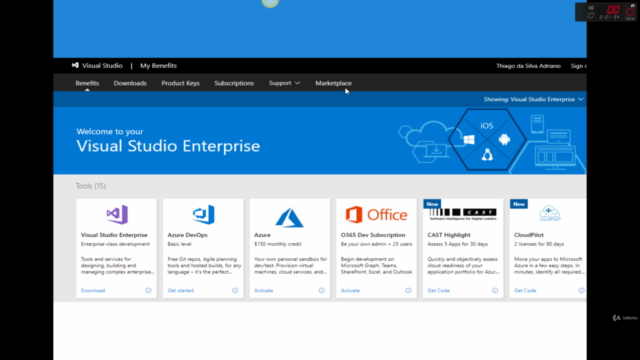
Task: Click the New badge on CloudPilot card
Action: (519, 204)
